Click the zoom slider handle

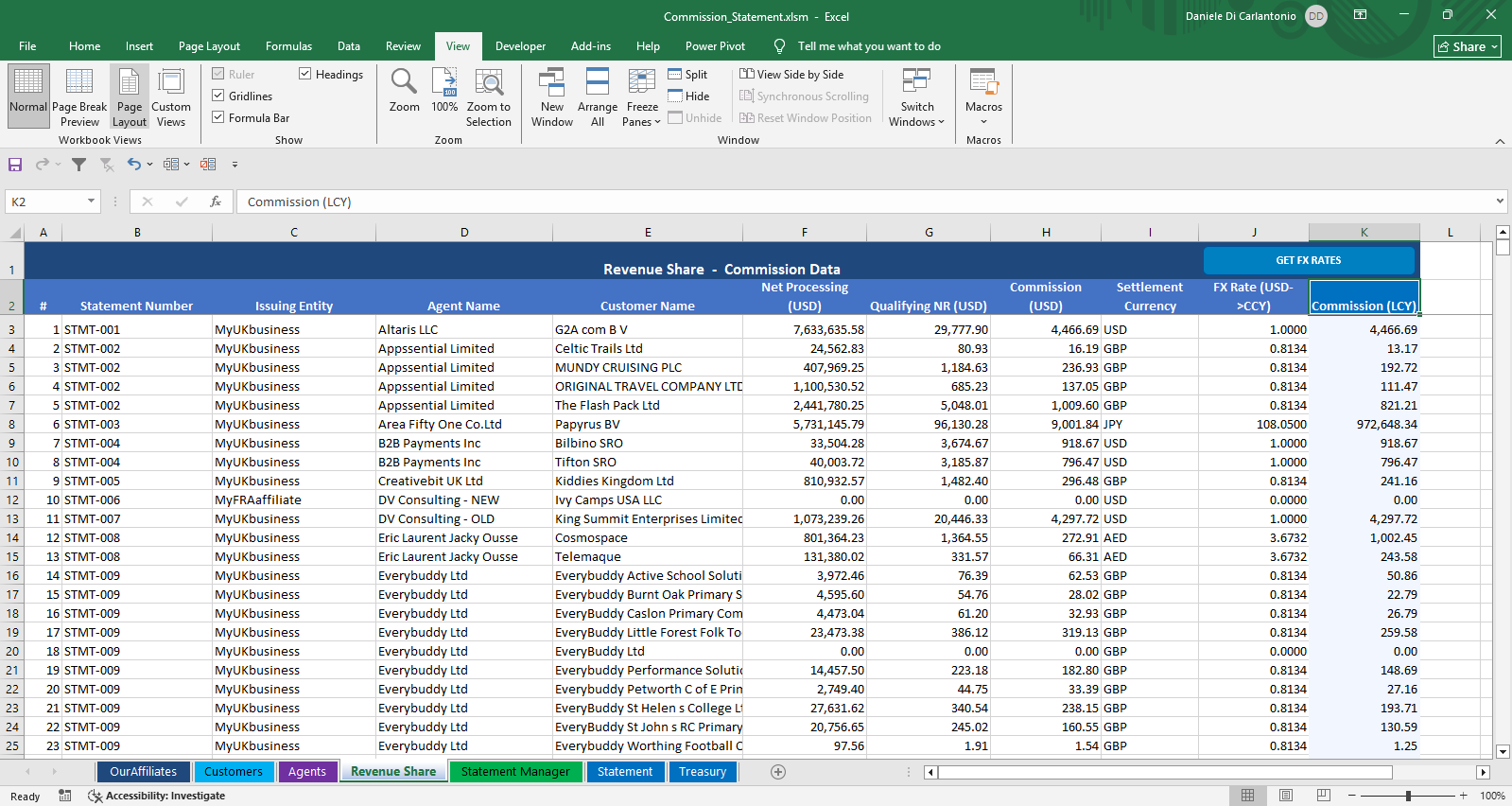[x=1408, y=796]
